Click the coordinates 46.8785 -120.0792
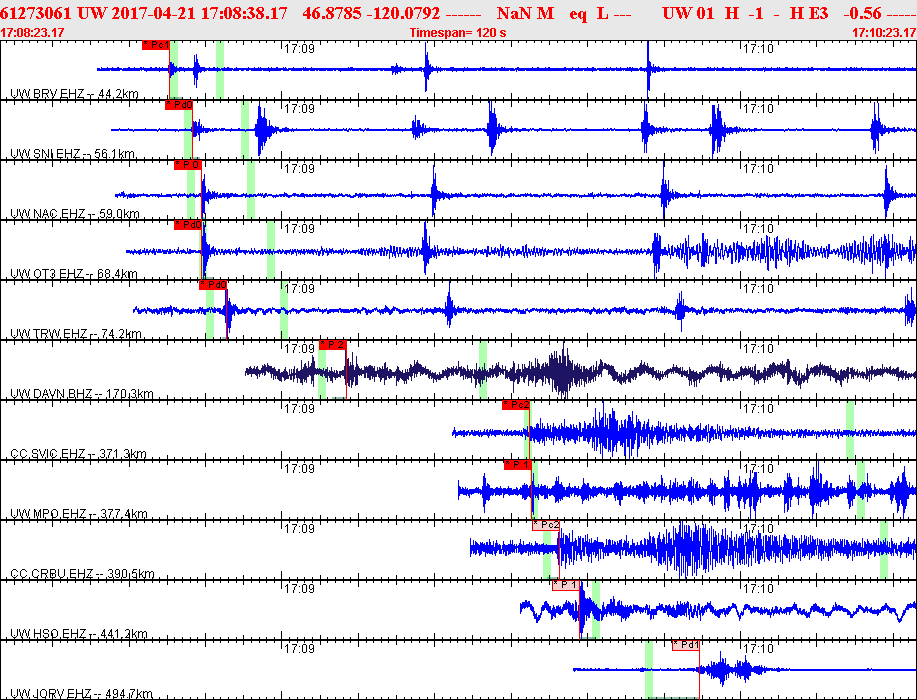The height and width of the screenshot is (700, 917). 371,13
